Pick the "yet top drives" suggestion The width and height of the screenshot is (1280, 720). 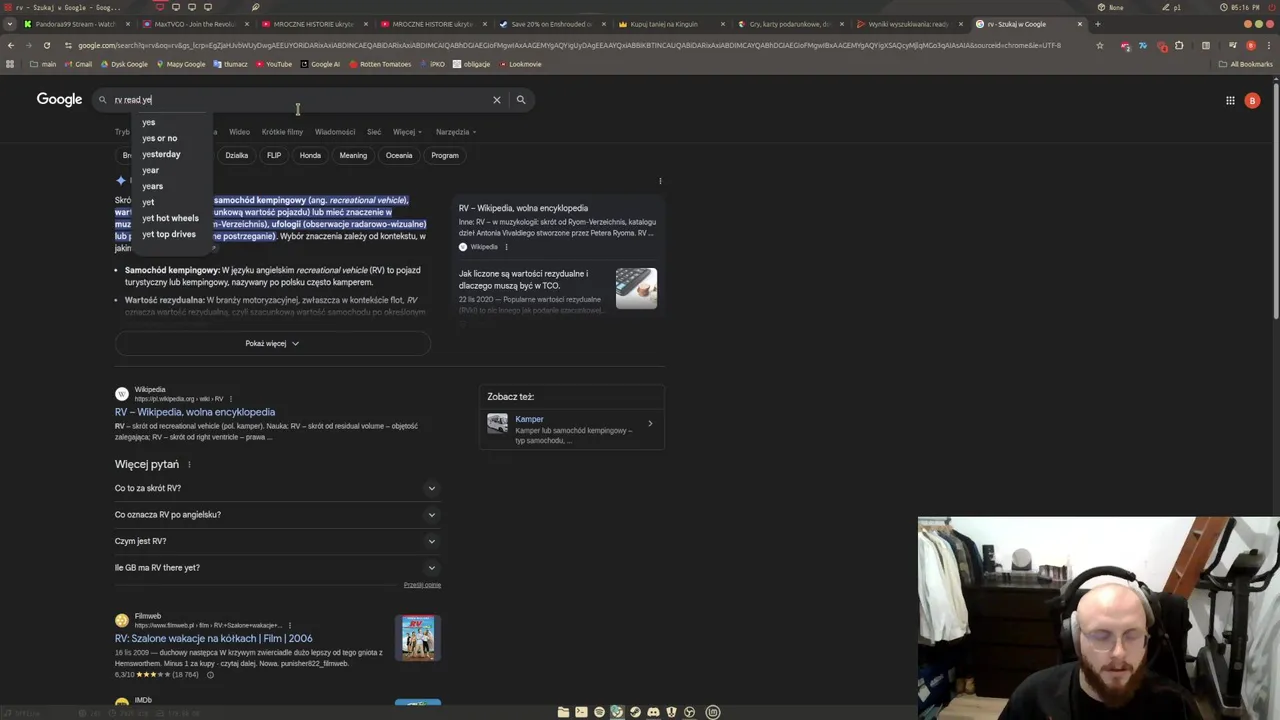click(x=168, y=234)
